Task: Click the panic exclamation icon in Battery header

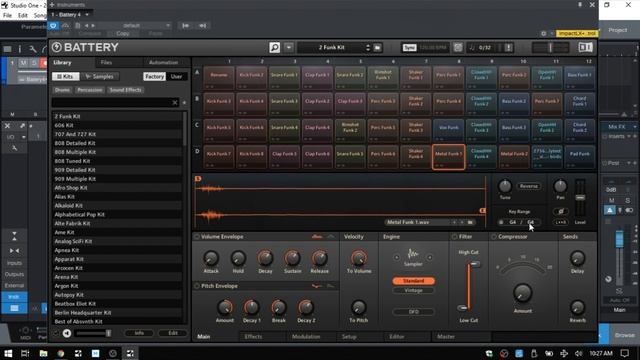Action: pos(509,48)
